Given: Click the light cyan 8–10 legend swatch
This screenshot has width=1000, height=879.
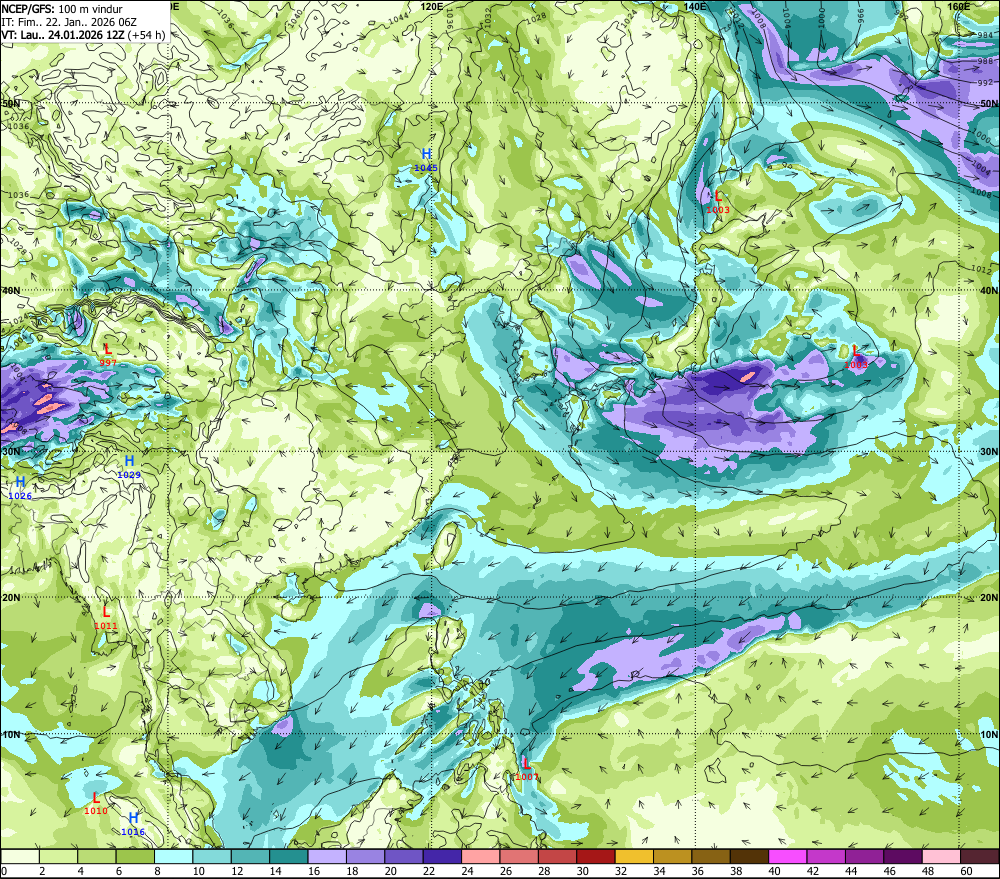Looking at the screenshot, I should pyautogui.click(x=173, y=856).
